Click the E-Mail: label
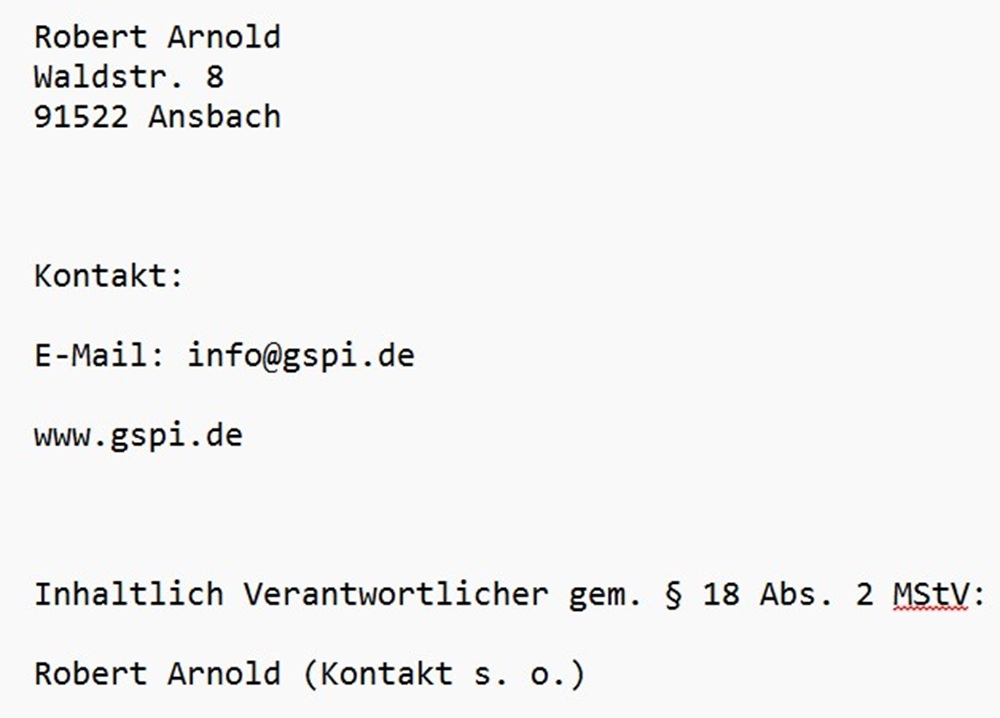Image resolution: width=1000 pixels, height=718 pixels. point(100,355)
